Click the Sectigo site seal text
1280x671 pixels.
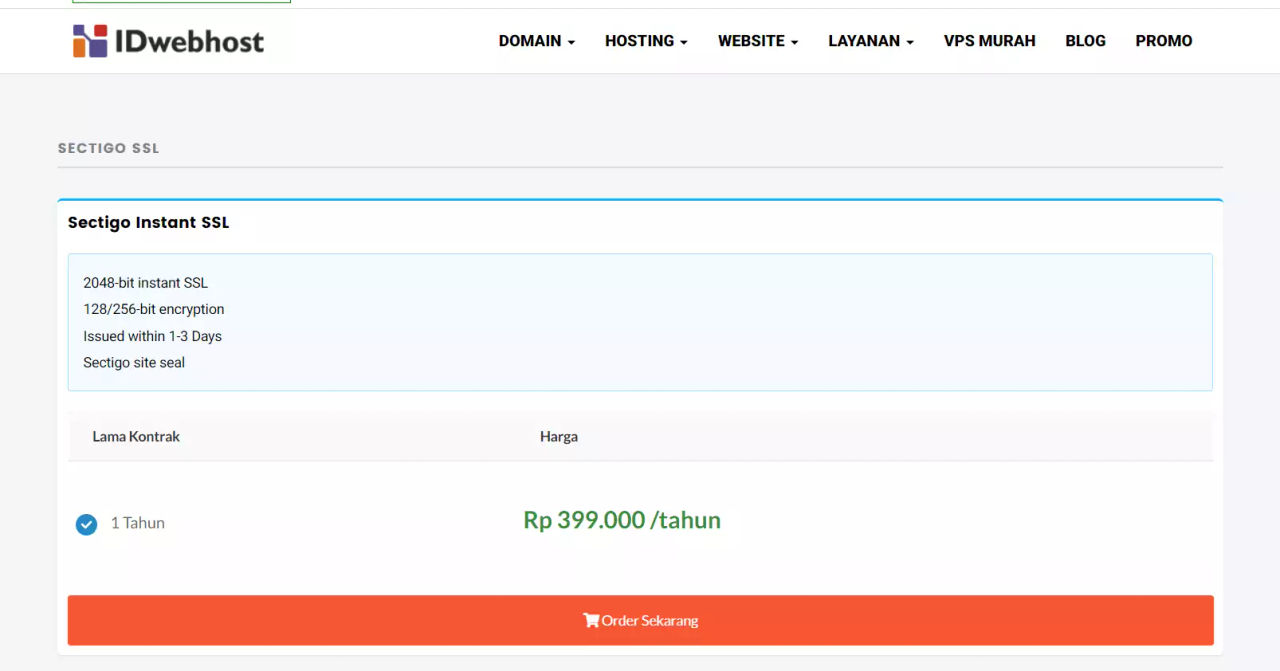pyautogui.click(x=134, y=363)
